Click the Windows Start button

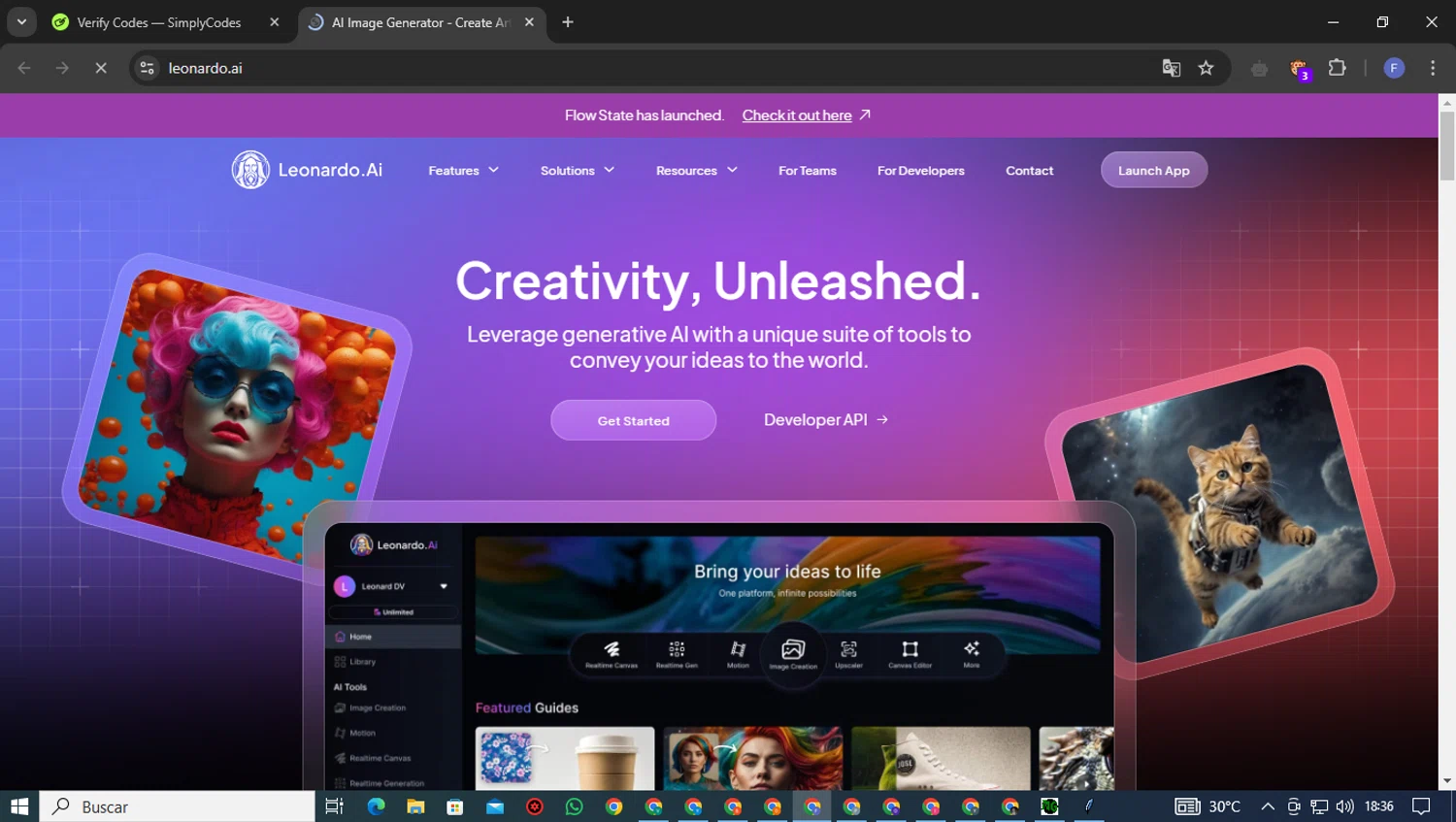coord(19,806)
